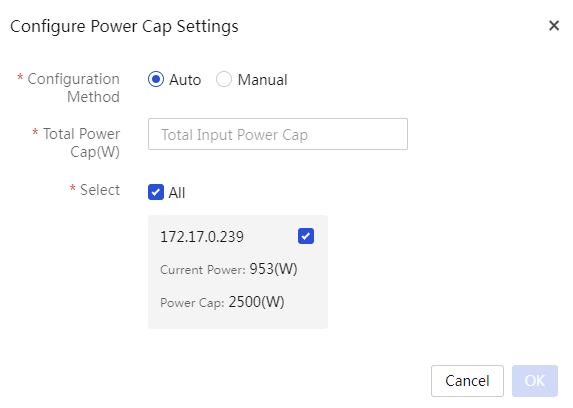Click the Cancel button
This screenshot has height=408, width=573.
coord(467,381)
